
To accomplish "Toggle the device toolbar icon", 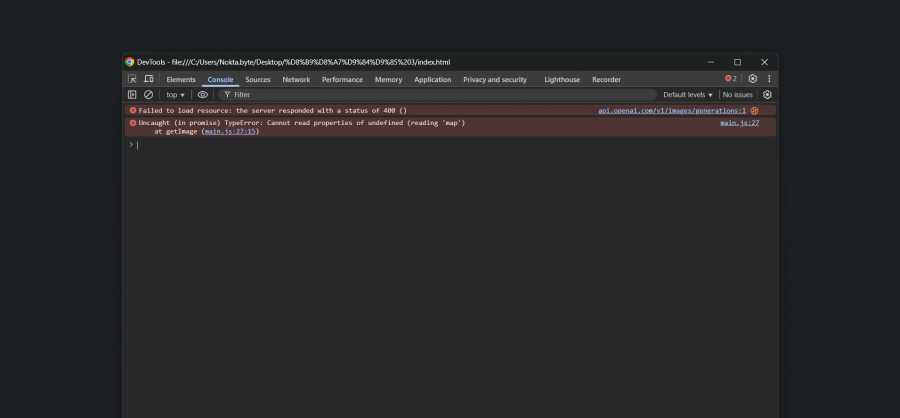I will (148, 79).
